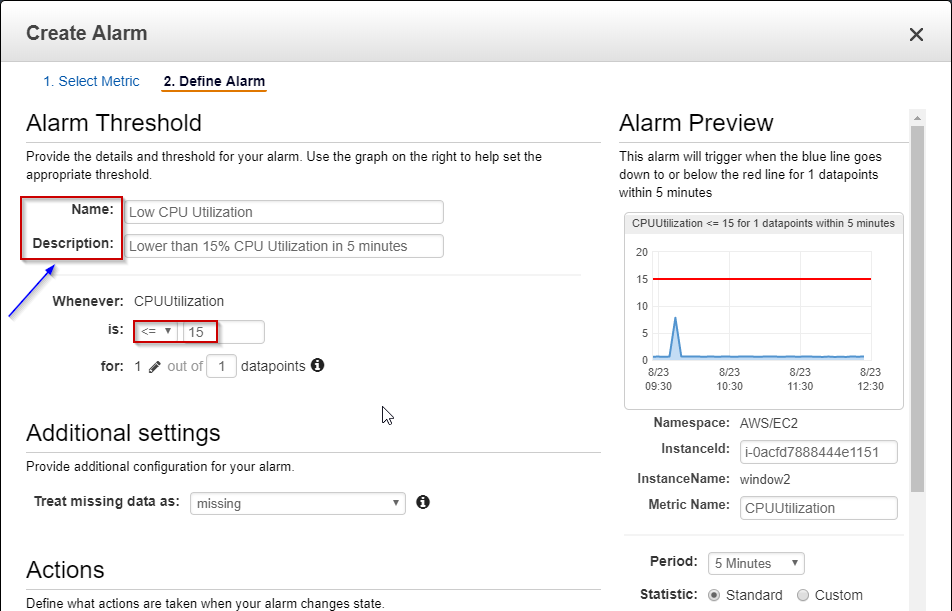This screenshot has height=611, width=952.
Task: Switch to the Define Alarm tab
Action: click(214, 81)
